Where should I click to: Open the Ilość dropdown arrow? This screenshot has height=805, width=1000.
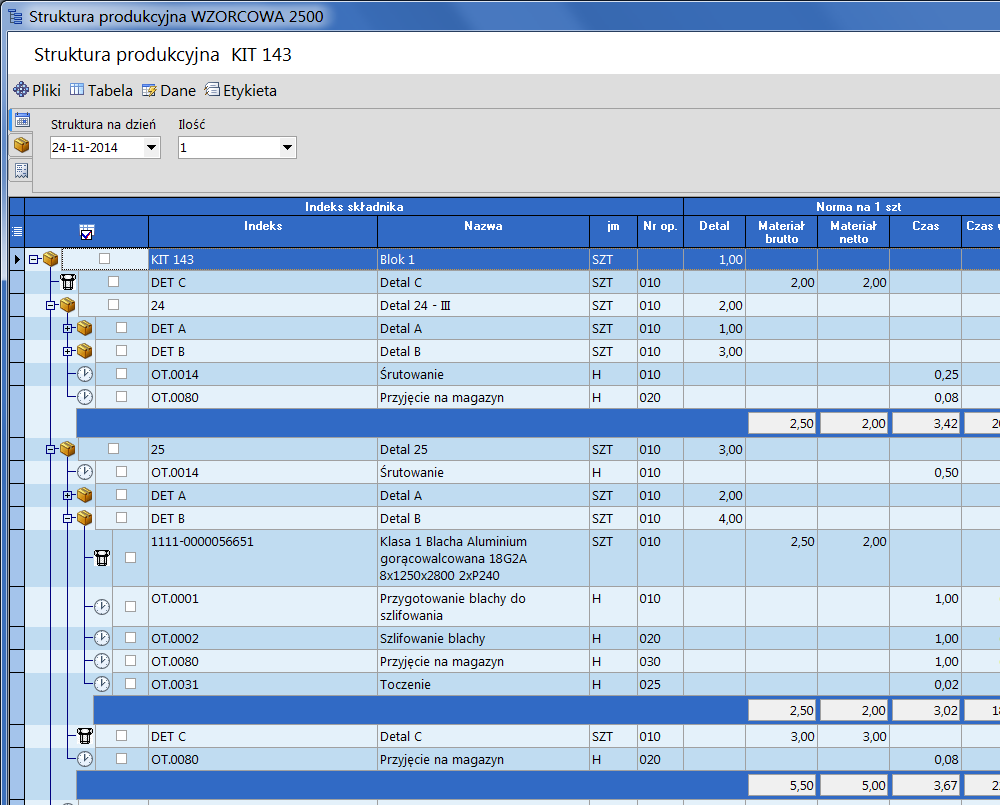click(288, 147)
